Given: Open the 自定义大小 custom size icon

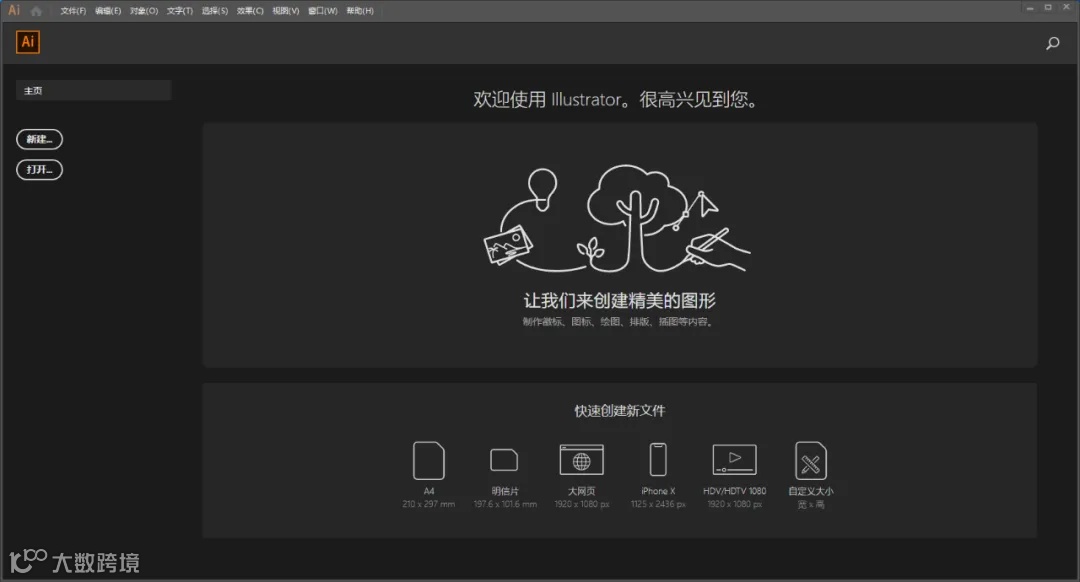Looking at the screenshot, I should (x=811, y=460).
